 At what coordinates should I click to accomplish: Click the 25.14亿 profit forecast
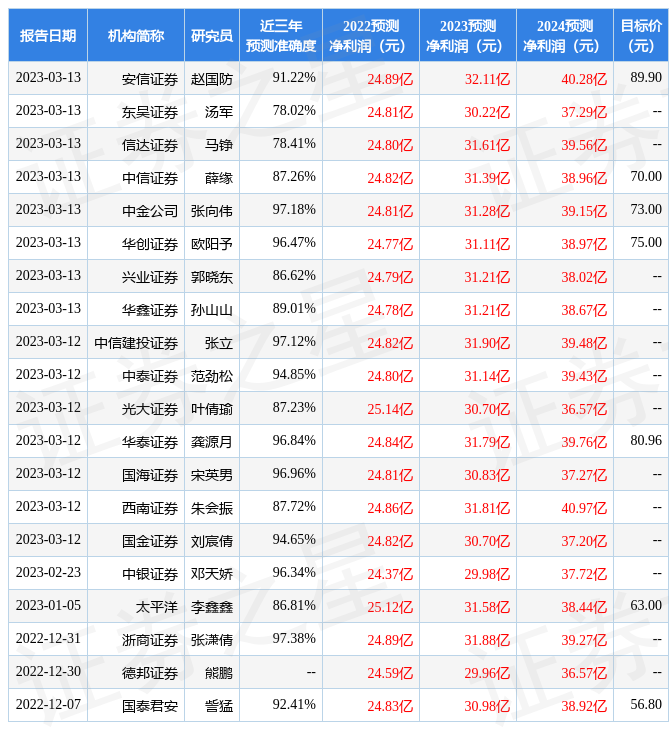[390, 410]
